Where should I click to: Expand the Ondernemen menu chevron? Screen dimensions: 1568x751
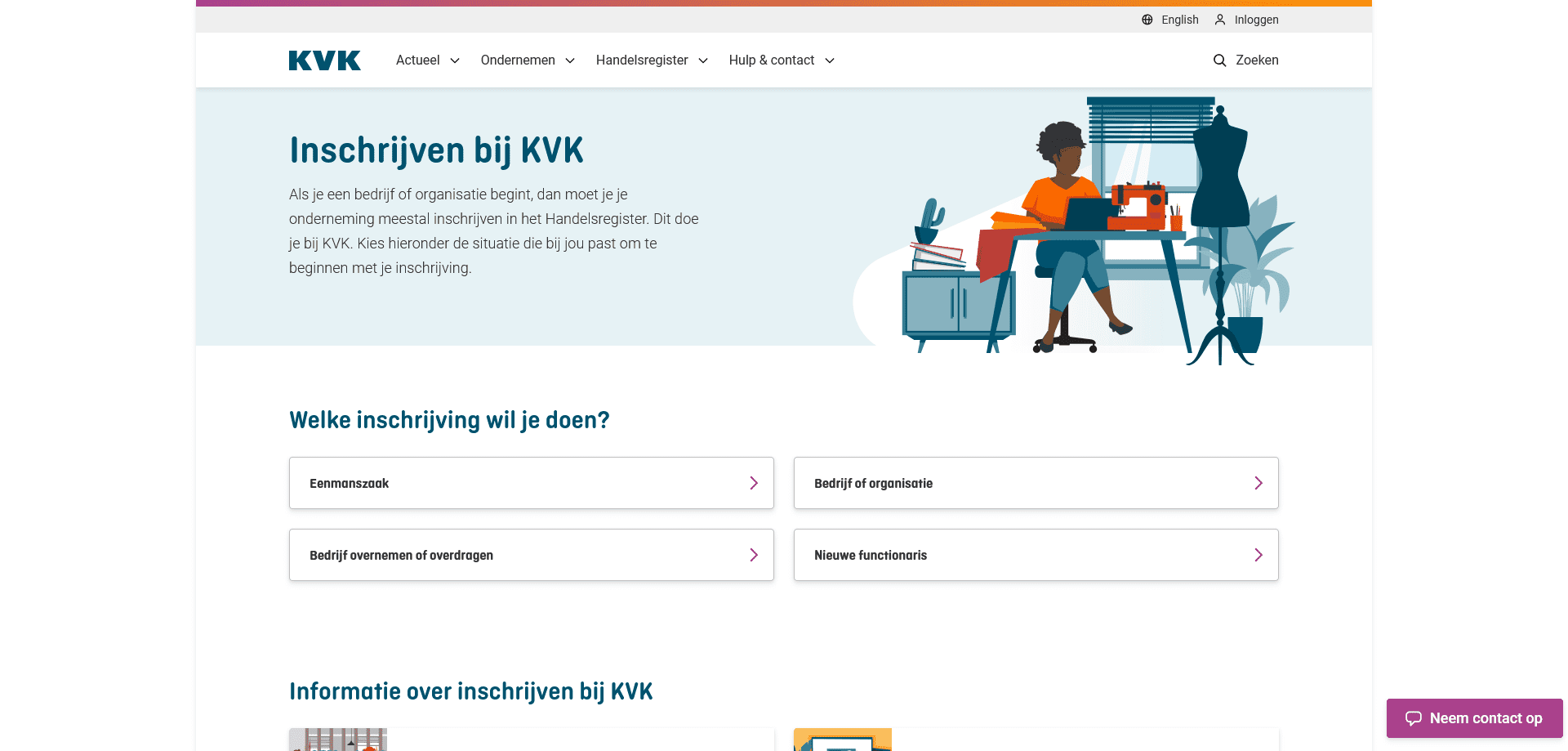tap(570, 60)
